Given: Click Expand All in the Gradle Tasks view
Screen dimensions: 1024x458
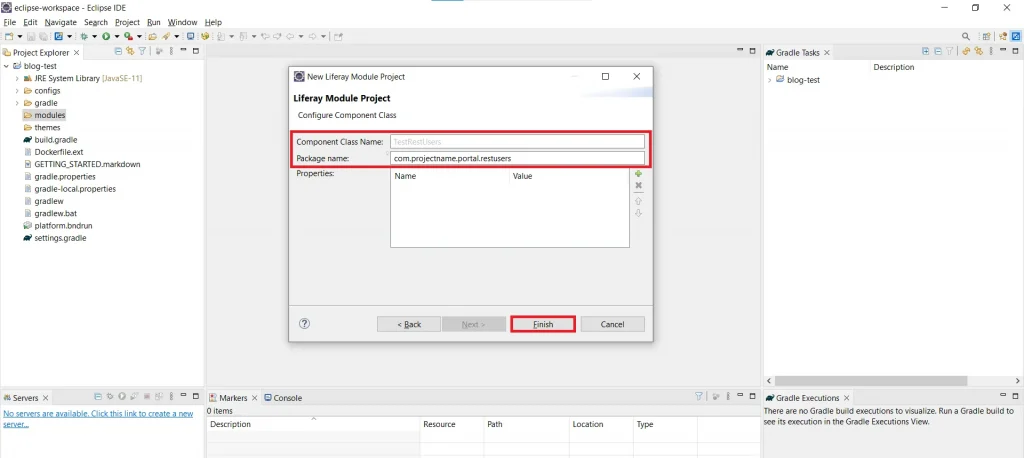Looking at the screenshot, I should [x=925, y=51].
